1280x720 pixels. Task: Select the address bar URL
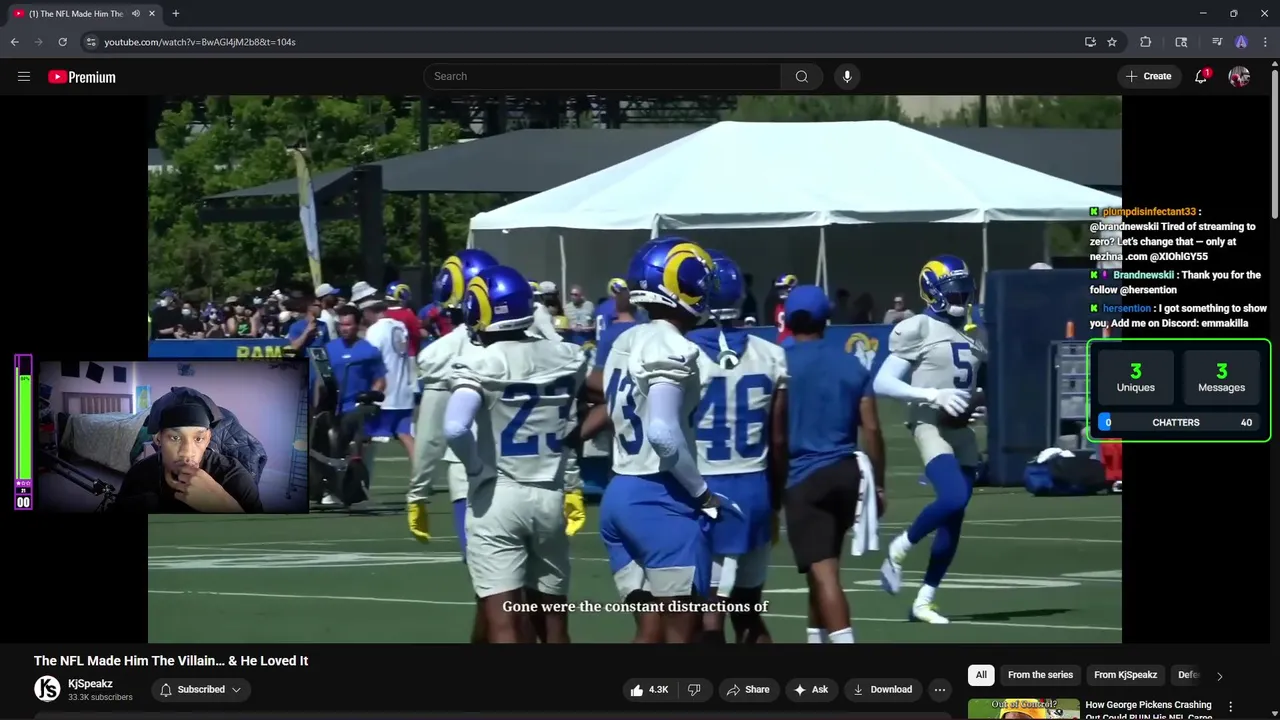click(200, 42)
